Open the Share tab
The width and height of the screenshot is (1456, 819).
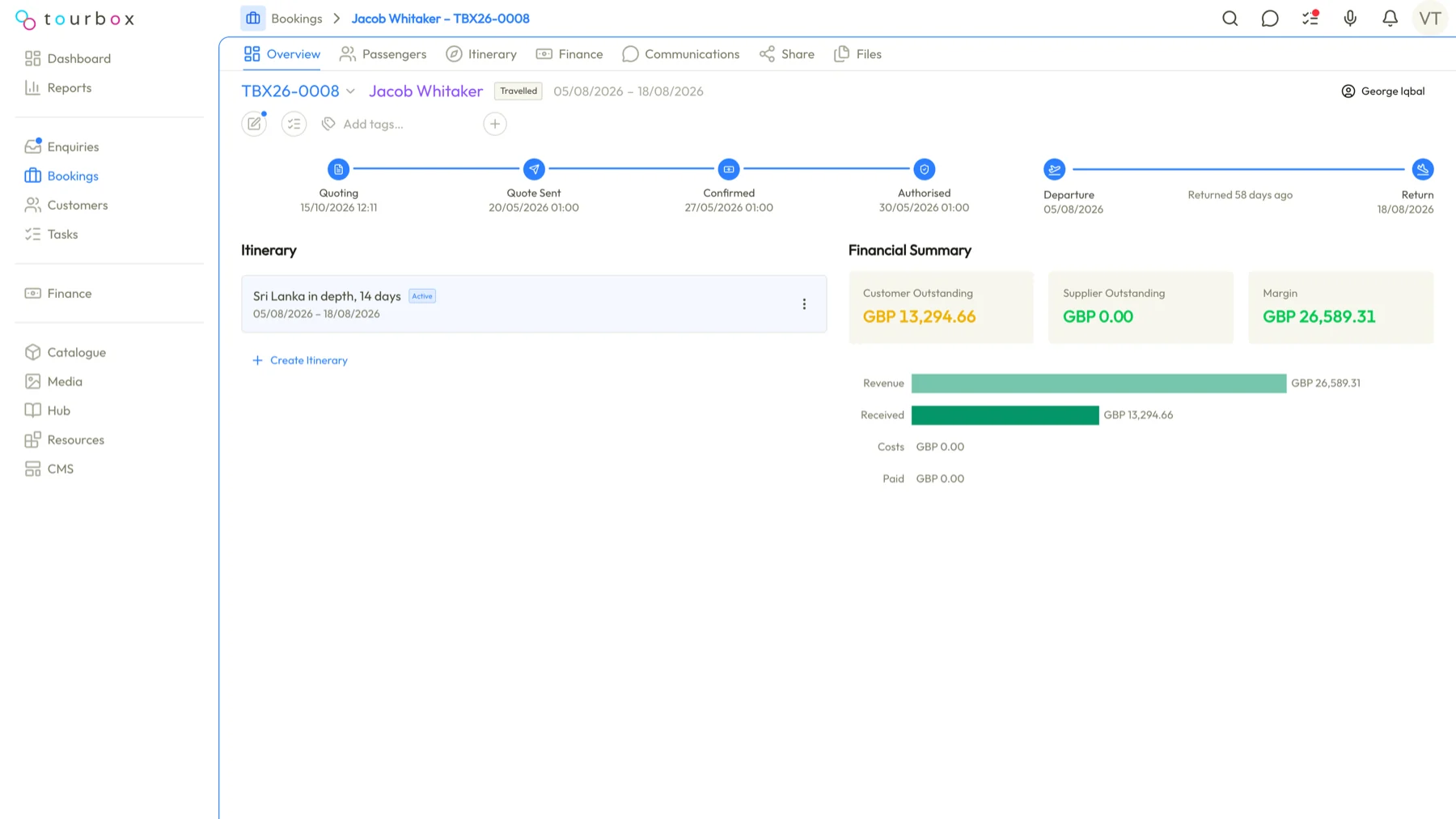[x=787, y=54]
